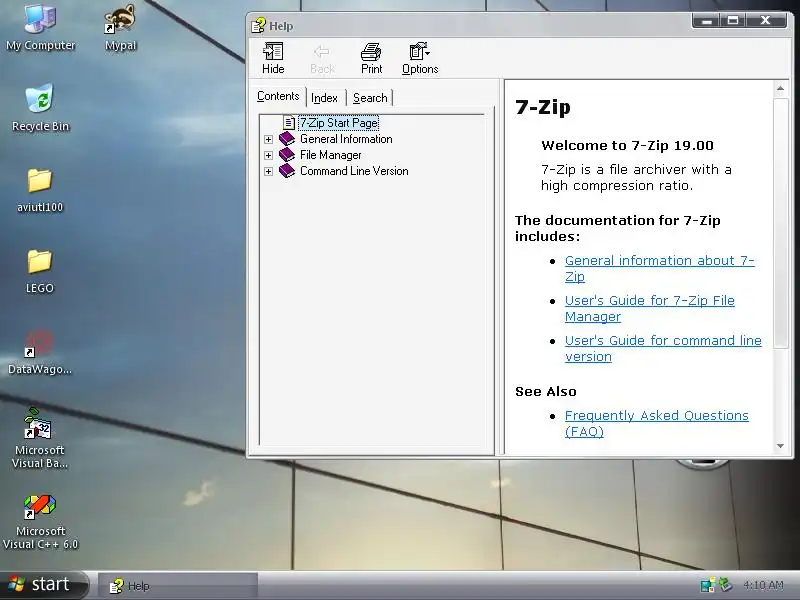
Task: Click the Command Line Version book icon
Action: (x=287, y=171)
